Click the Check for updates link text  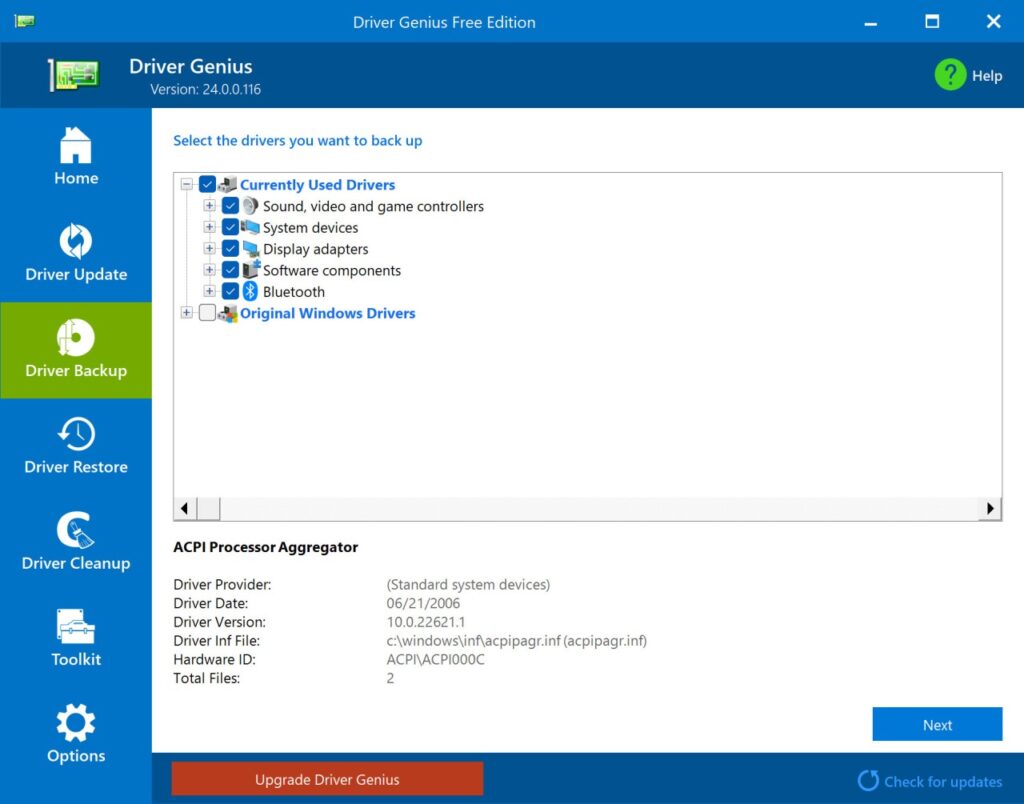click(x=943, y=782)
